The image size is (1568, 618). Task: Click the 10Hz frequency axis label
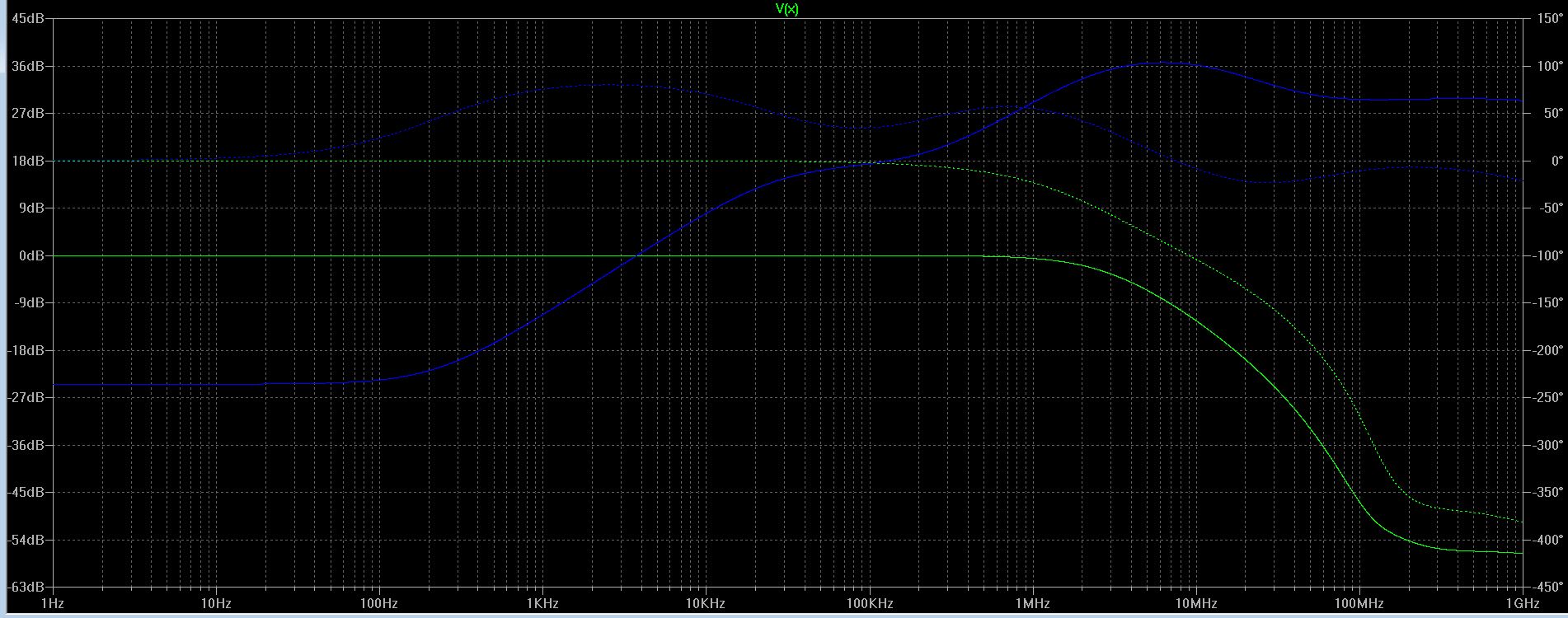tap(216, 603)
